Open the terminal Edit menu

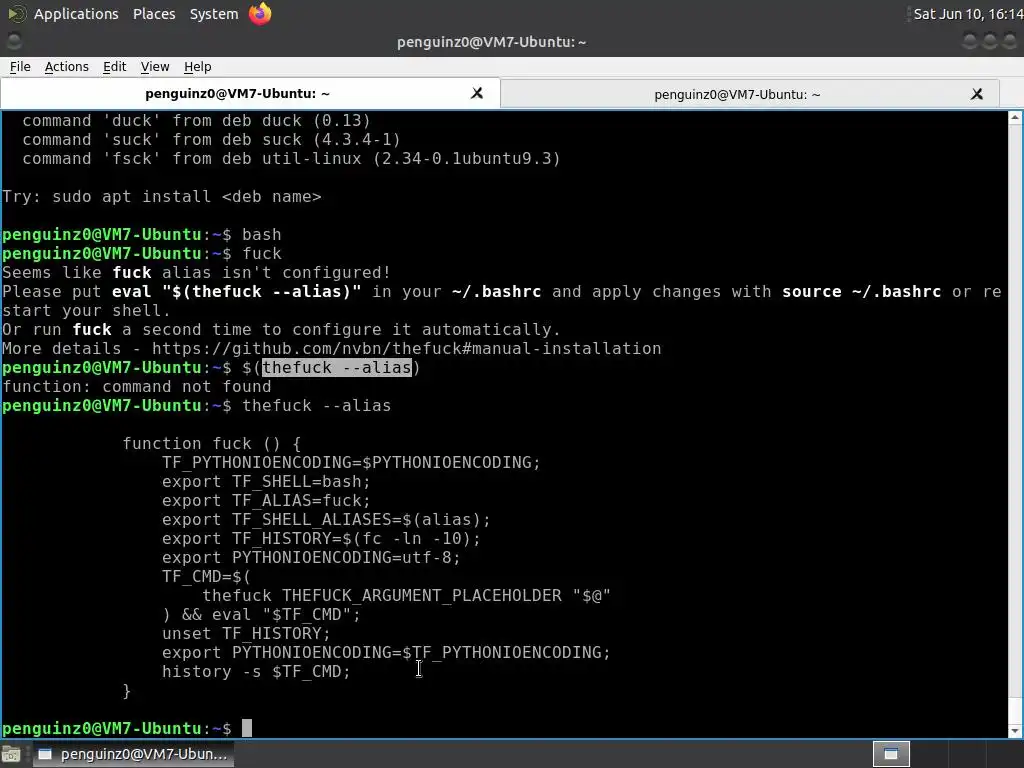click(114, 67)
